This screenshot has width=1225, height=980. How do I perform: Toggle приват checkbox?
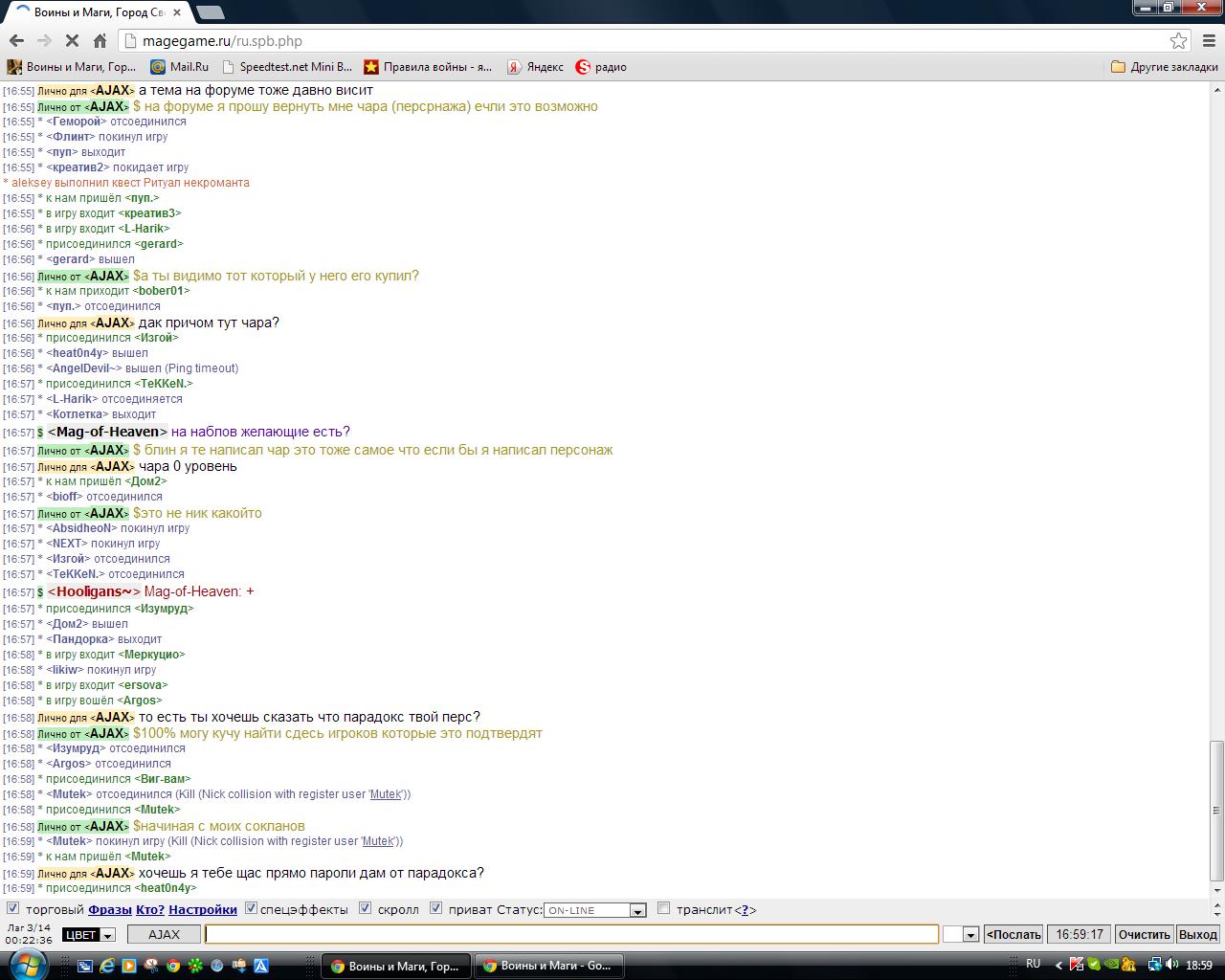[435, 908]
